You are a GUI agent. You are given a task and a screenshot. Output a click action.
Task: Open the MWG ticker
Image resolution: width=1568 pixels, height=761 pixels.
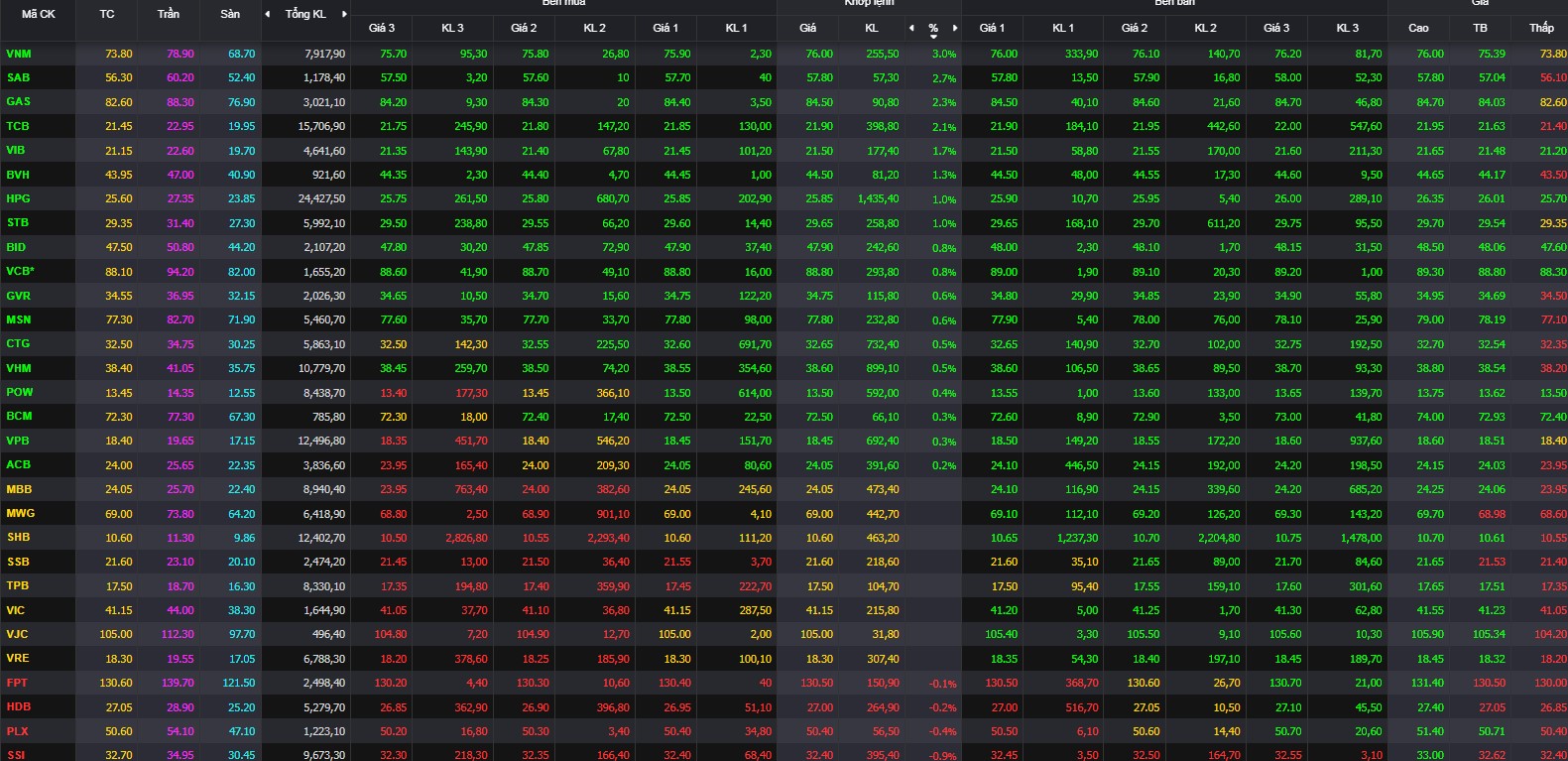point(20,513)
